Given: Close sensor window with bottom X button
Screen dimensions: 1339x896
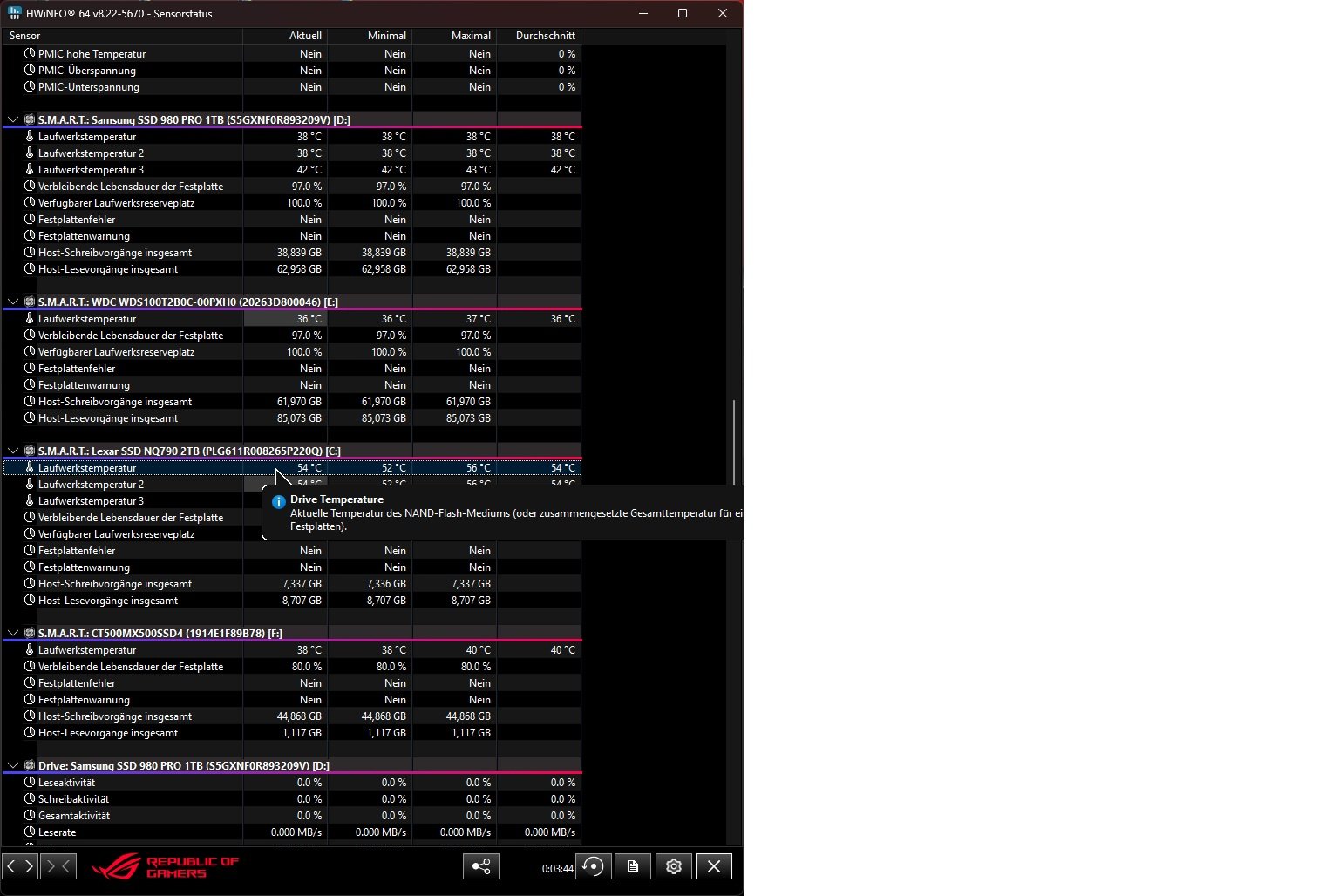Looking at the screenshot, I should click(714, 866).
